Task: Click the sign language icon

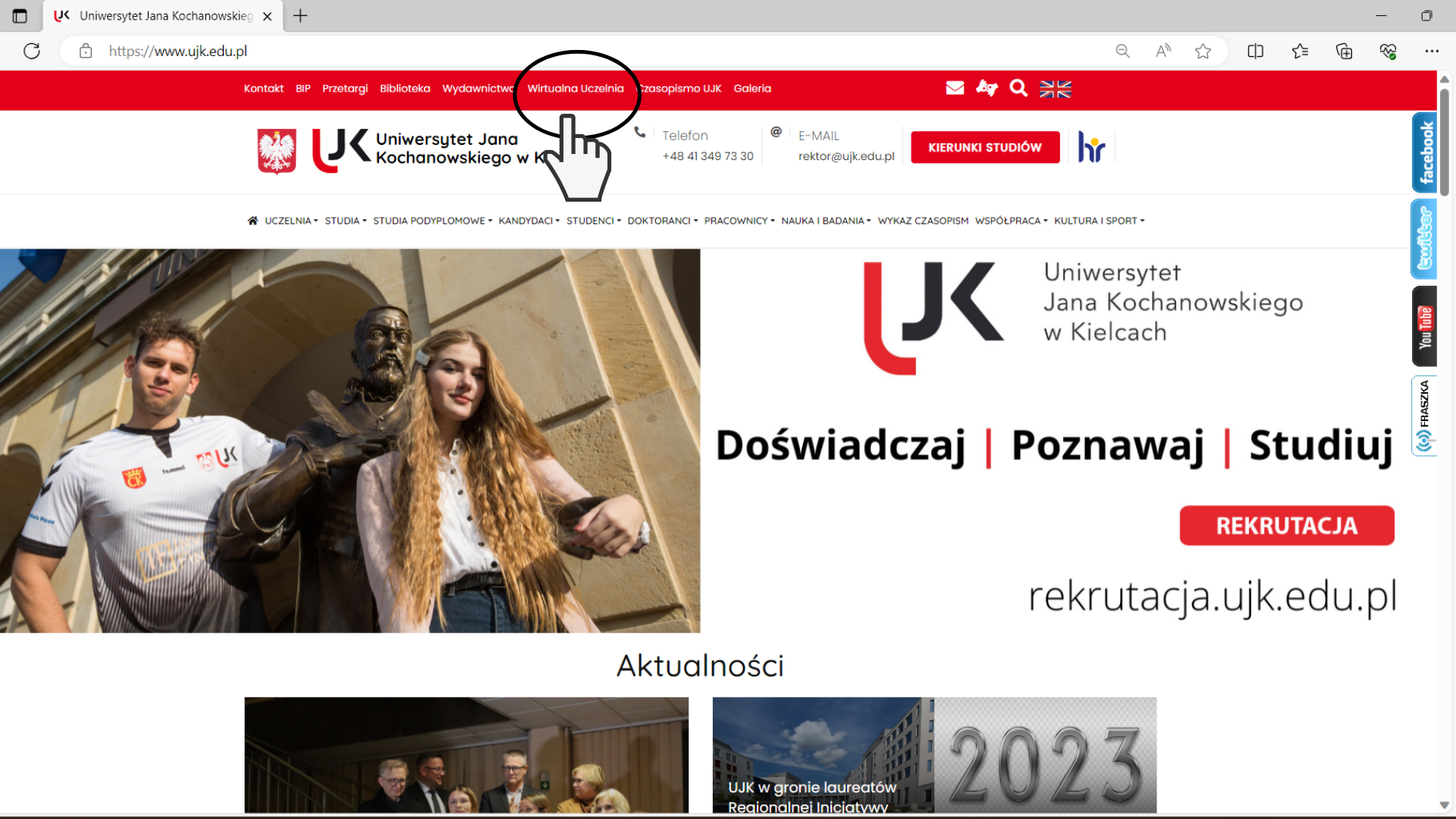Action: coord(987,88)
